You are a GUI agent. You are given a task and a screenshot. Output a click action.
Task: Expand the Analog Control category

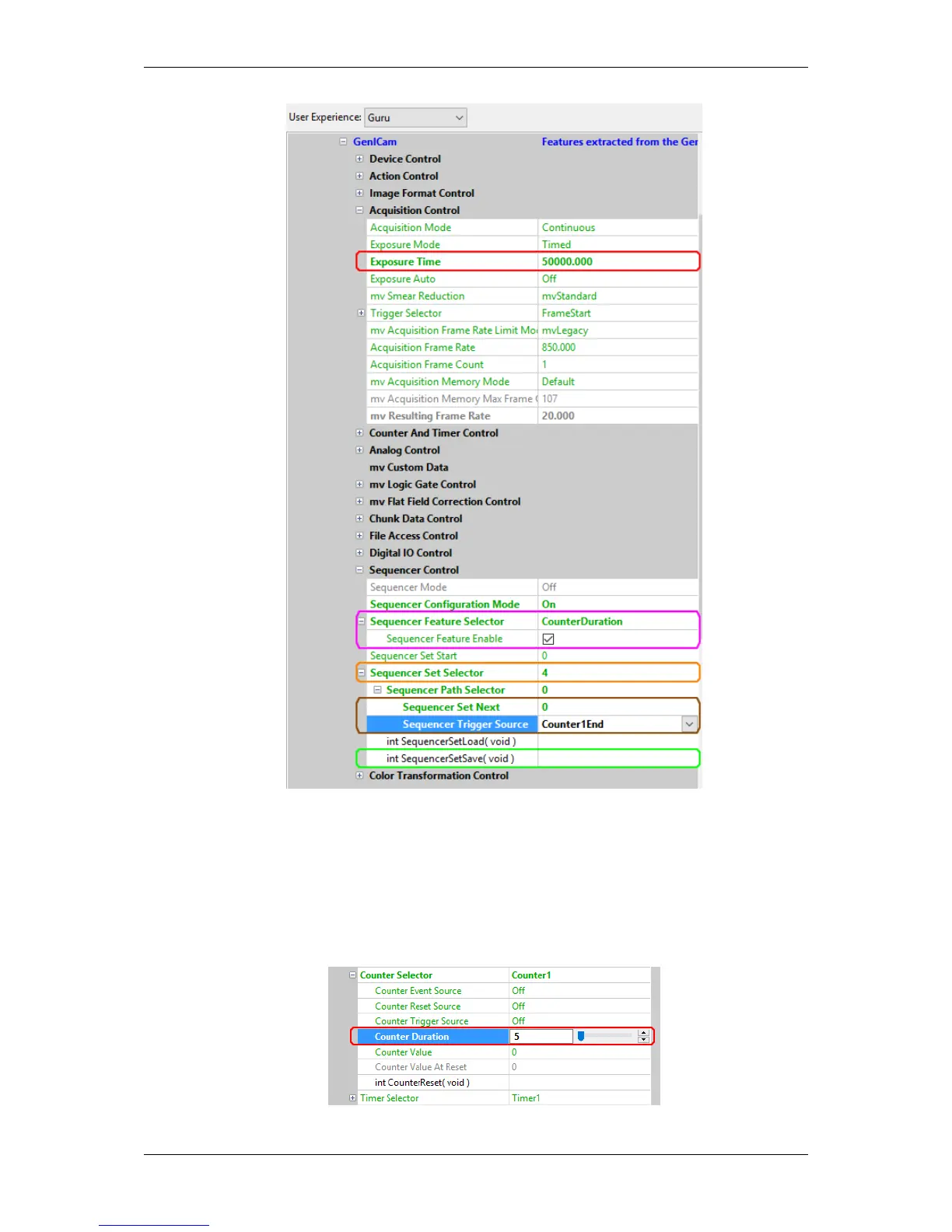click(x=359, y=450)
